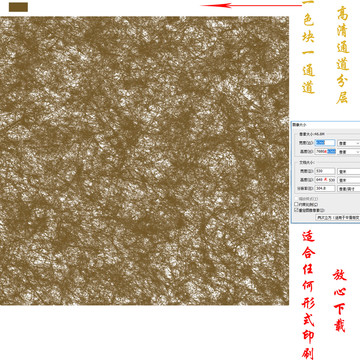Enable the constrain proportions checkbox
Screen dimensions: 360x360
coord(296,204)
